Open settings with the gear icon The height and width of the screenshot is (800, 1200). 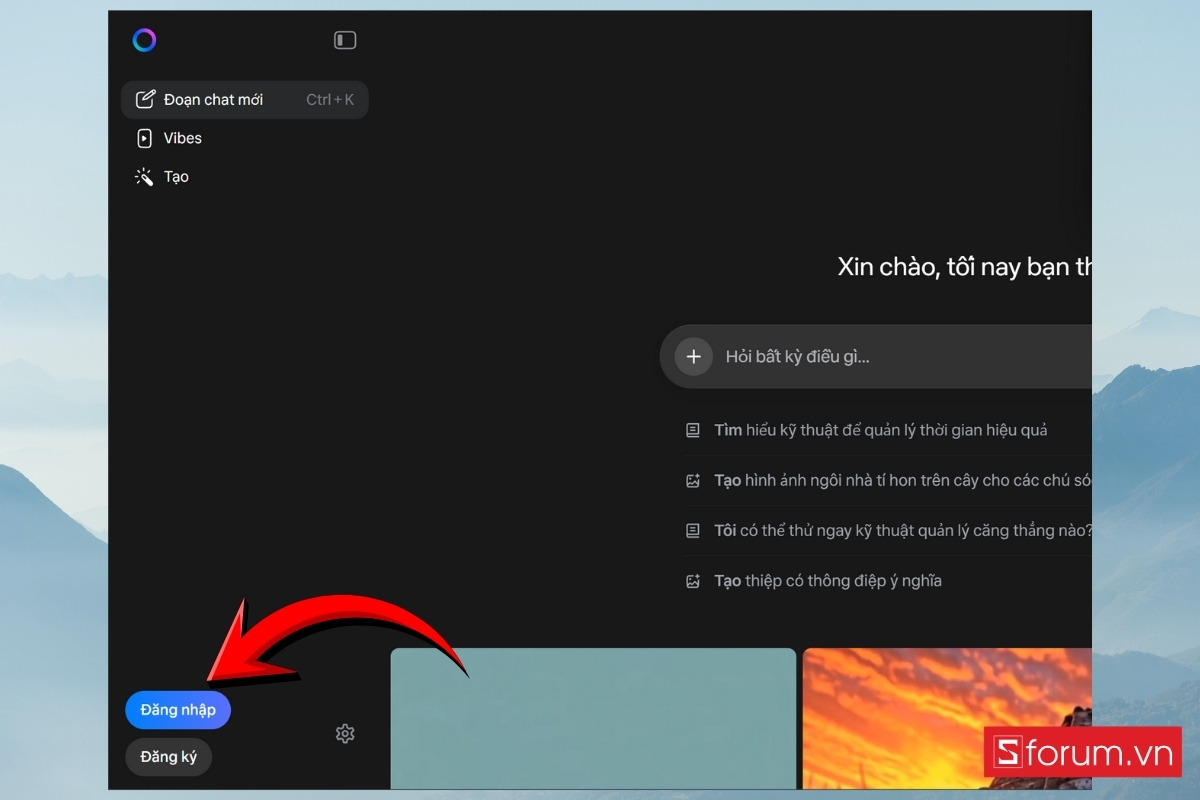pos(345,733)
